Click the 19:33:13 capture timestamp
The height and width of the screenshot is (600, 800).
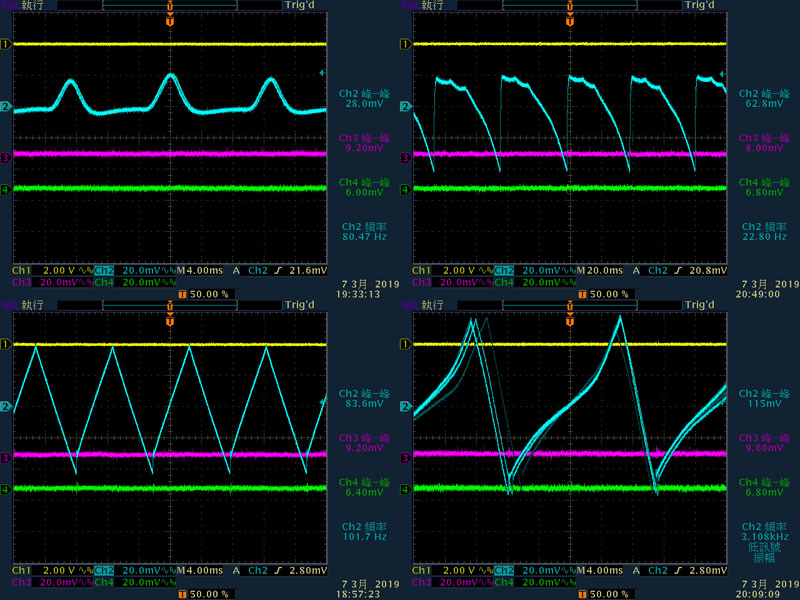pyautogui.click(x=358, y=294)
